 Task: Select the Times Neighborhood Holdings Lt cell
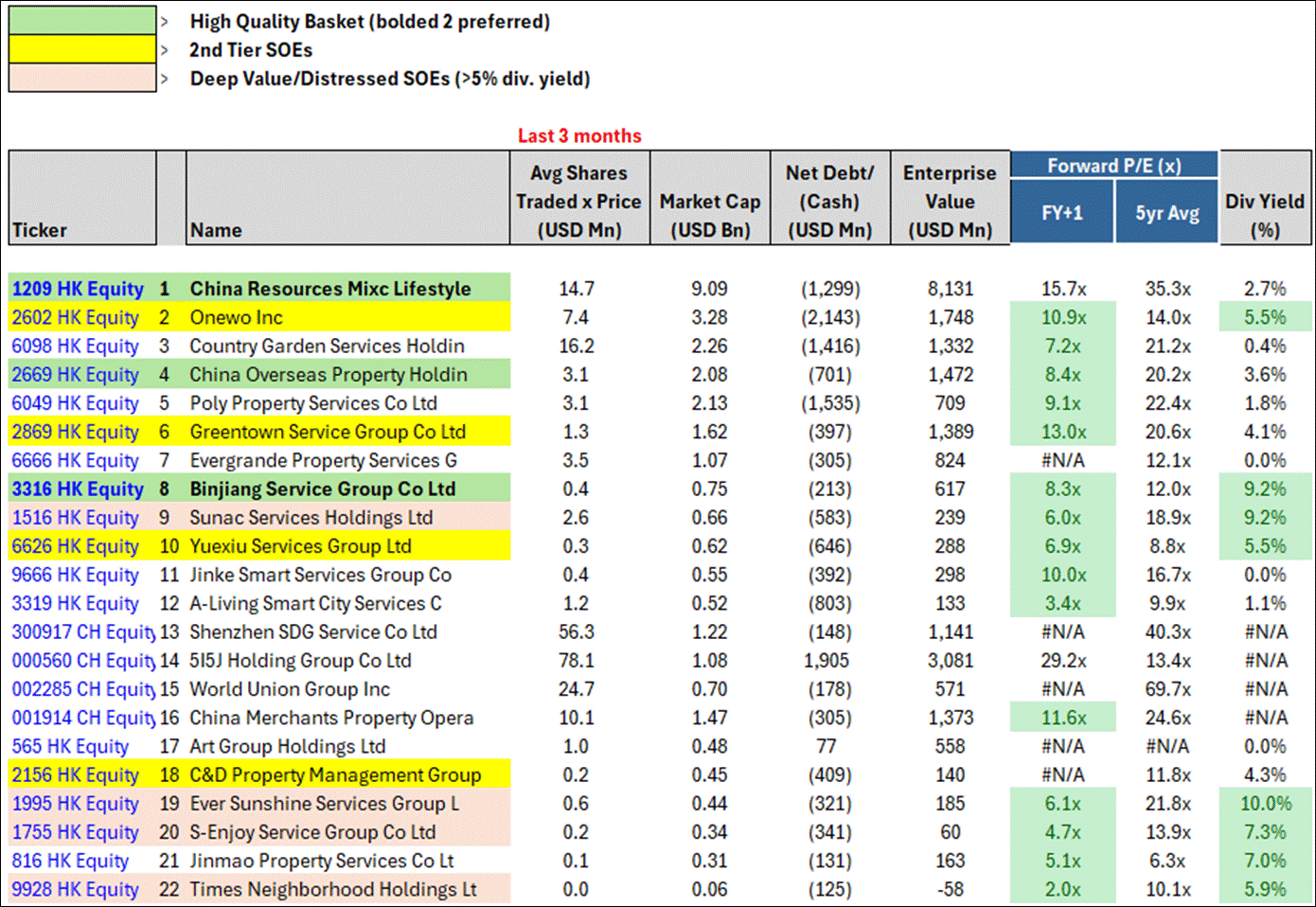coord(347,889)
